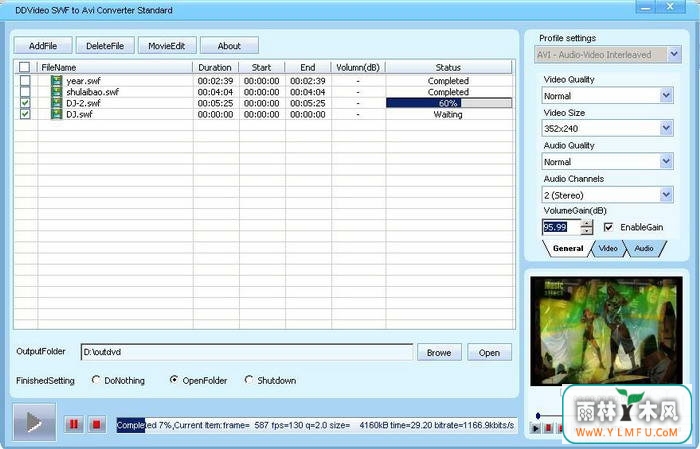Screen dimensions: 700x449
Task: Open MovieEdit
Action: coord(167,46)
